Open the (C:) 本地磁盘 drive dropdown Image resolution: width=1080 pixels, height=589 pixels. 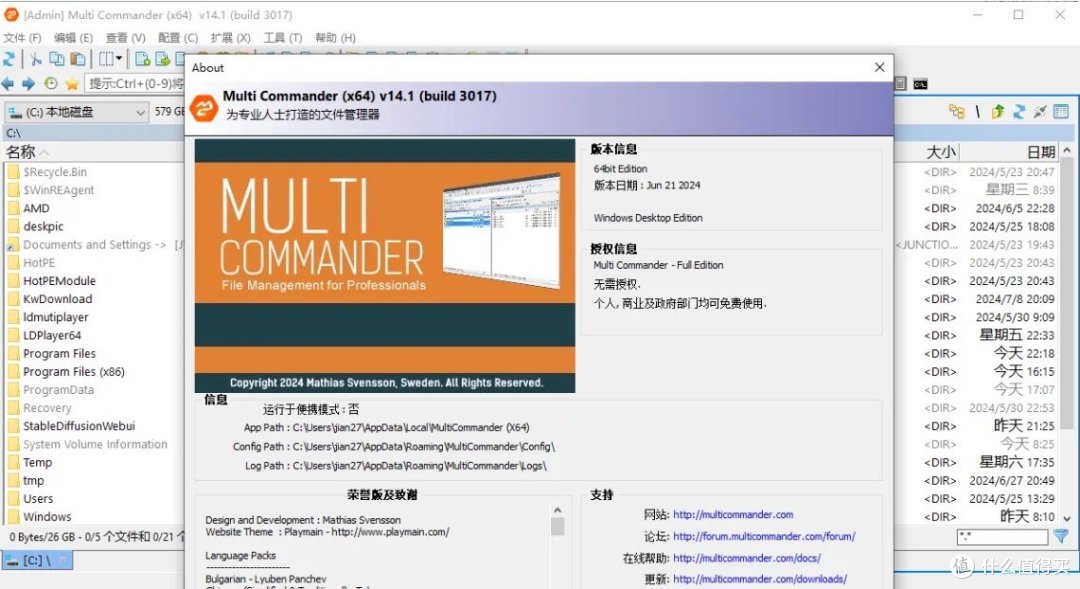pyautogui.click(x=76, y=112)
